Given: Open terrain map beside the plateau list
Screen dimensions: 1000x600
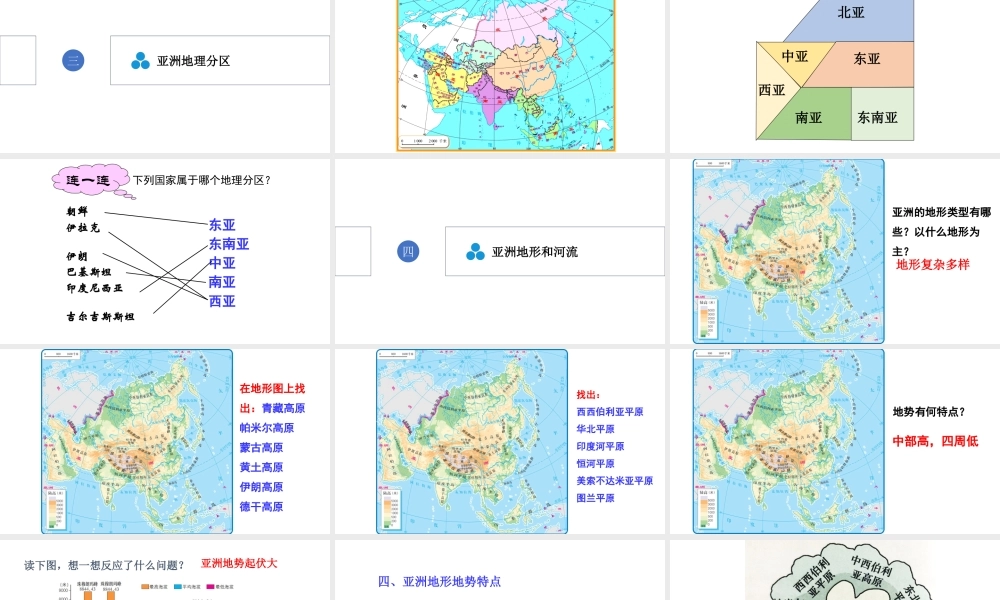Looking at the screenshot, I should 137,441.
